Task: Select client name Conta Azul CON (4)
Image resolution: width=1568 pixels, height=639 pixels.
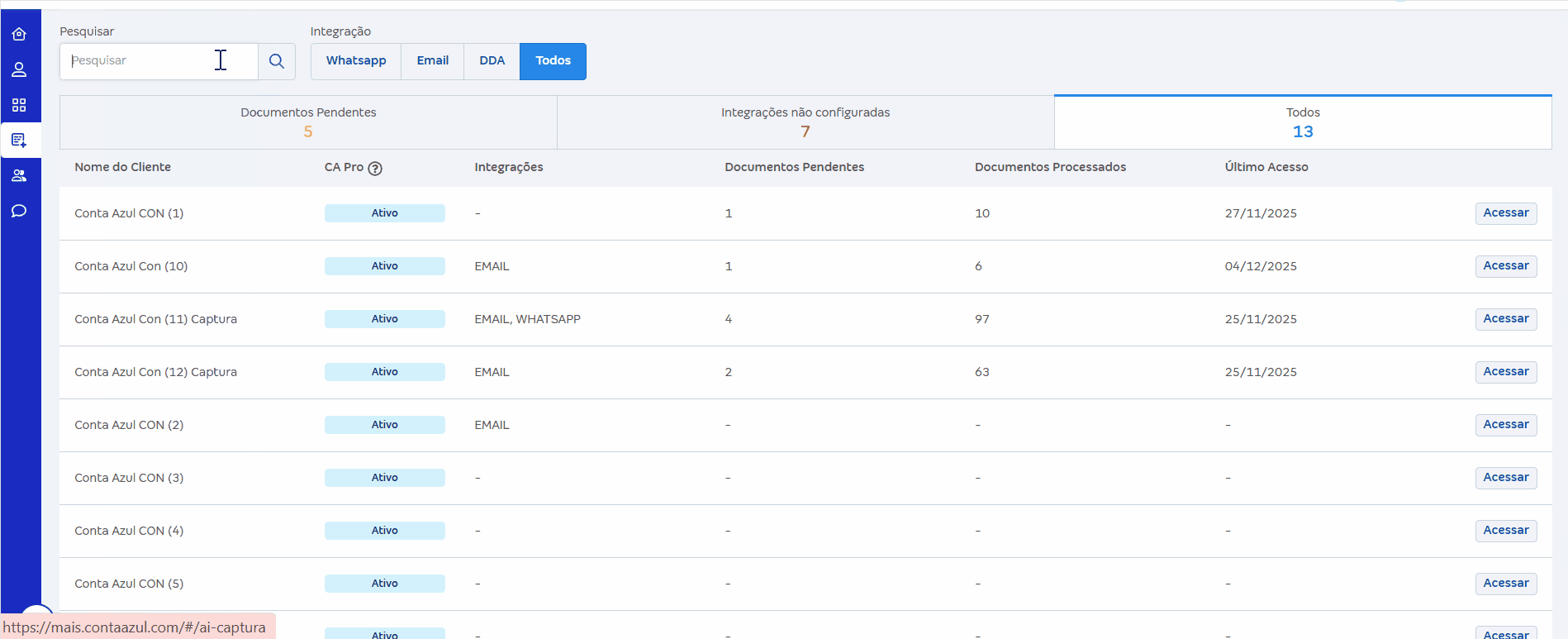Action: [x=129, y=531]
